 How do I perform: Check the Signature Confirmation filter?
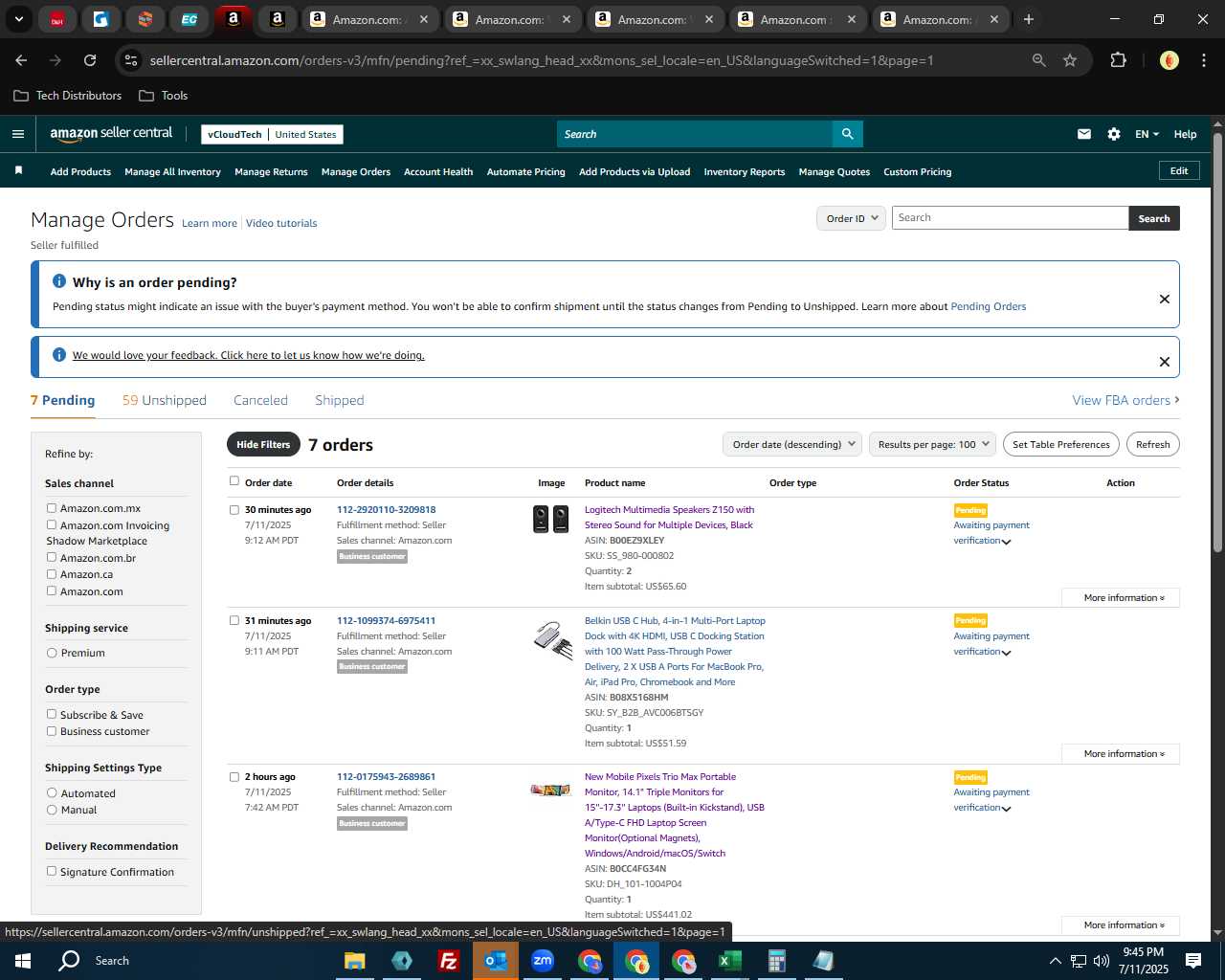pos(52,871)
